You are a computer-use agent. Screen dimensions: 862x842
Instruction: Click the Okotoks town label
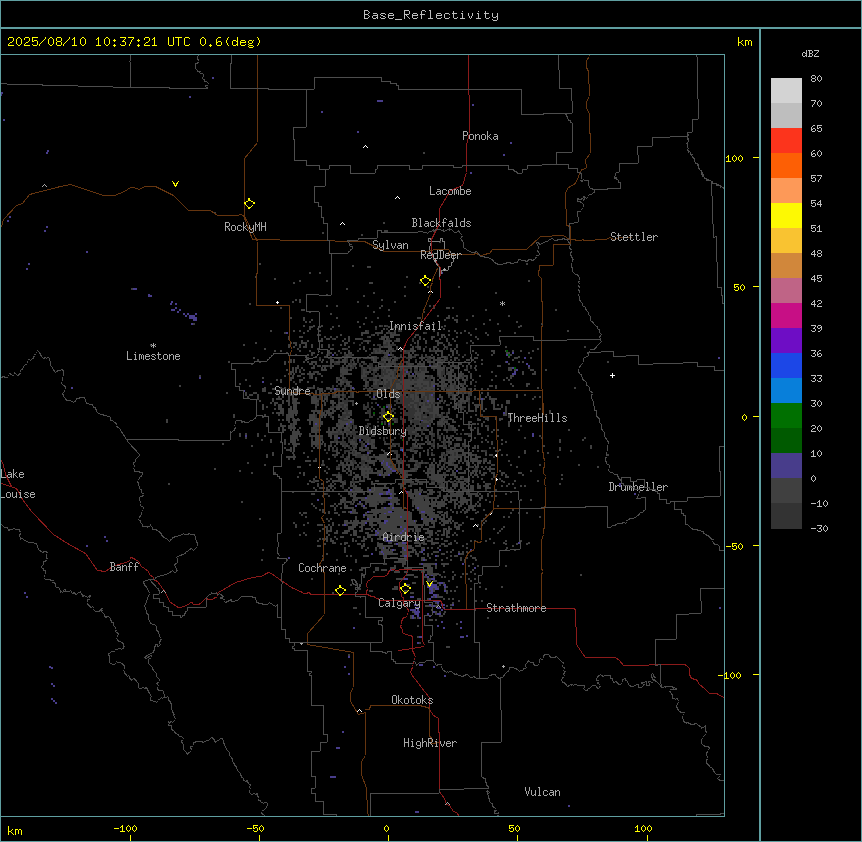(412, 700)
